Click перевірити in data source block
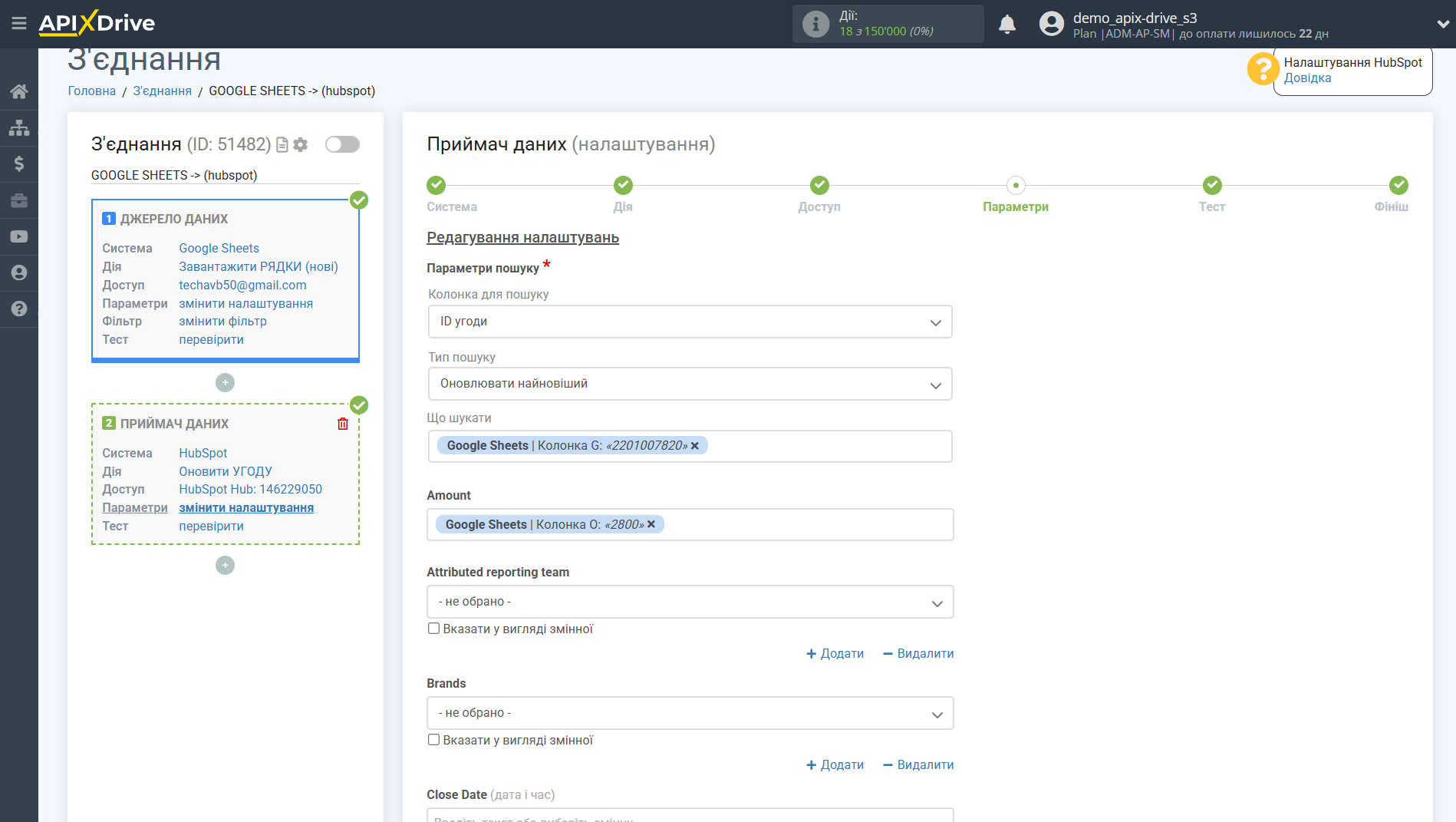Image resolution: width=1456 pixels, height=822 pixels. tap(211, 339)
